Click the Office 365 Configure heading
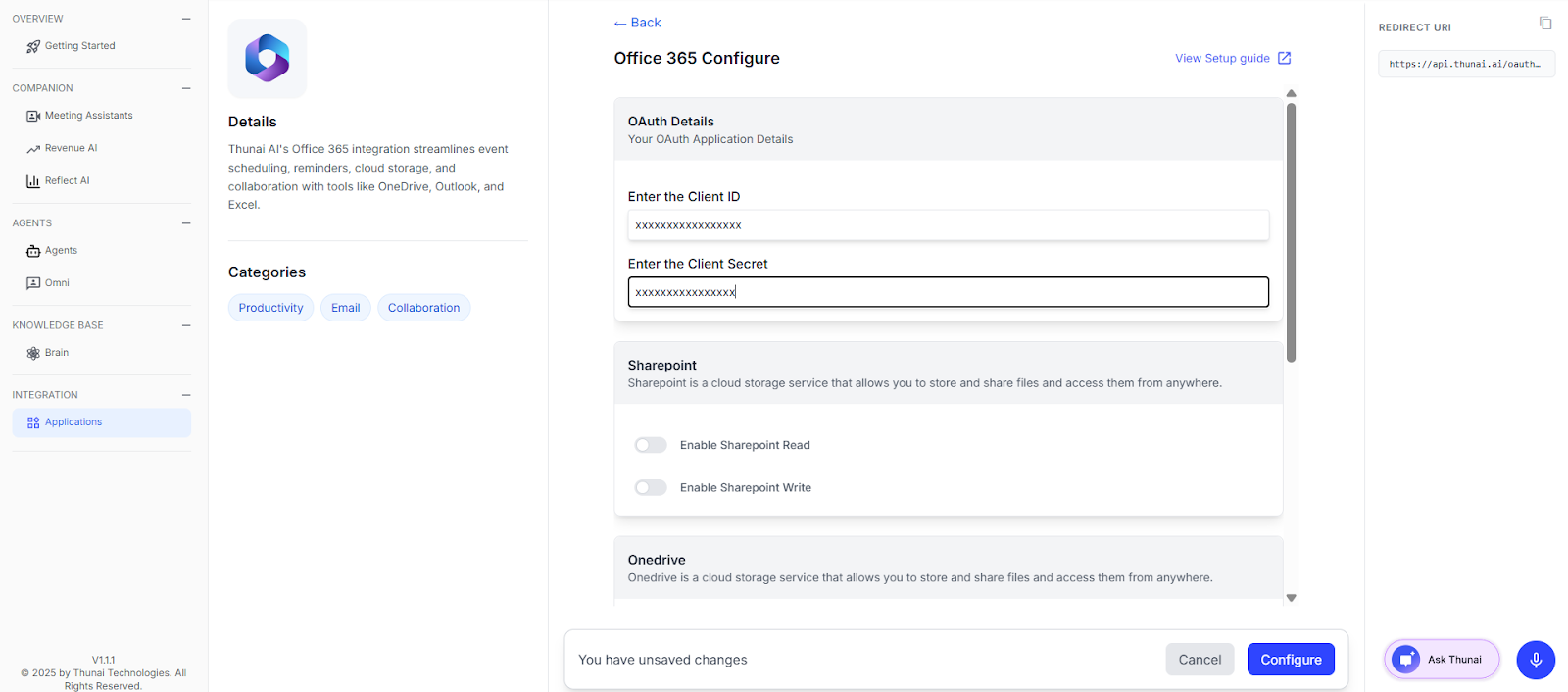This screenshot has height=692, width=1568. click(697, 59)
